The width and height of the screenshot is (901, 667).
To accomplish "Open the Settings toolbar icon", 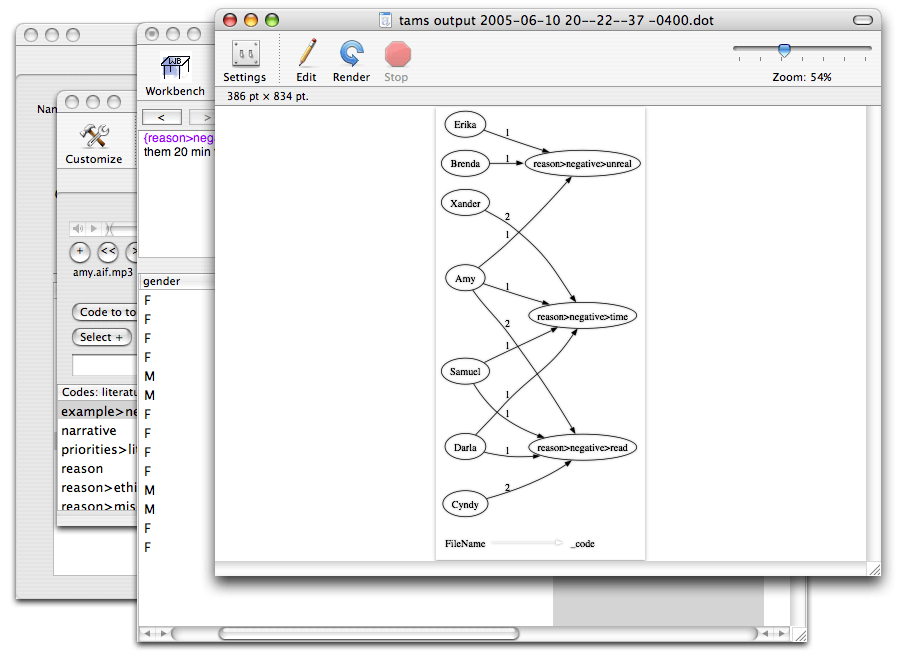I will (x=244, y=54).
